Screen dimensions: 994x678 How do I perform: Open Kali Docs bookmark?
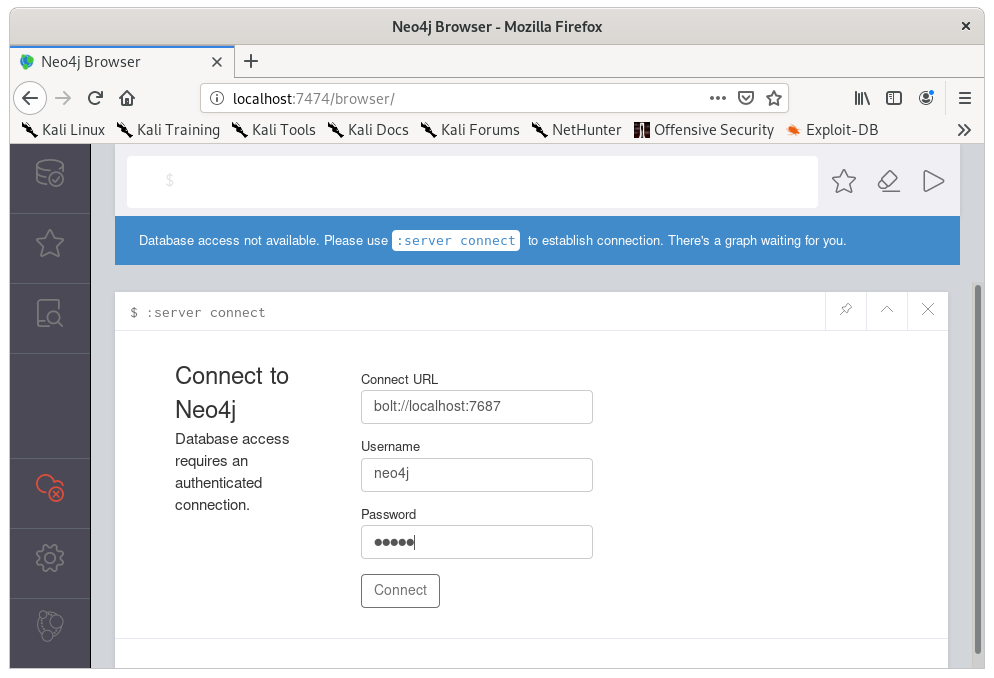click(368, 130)
